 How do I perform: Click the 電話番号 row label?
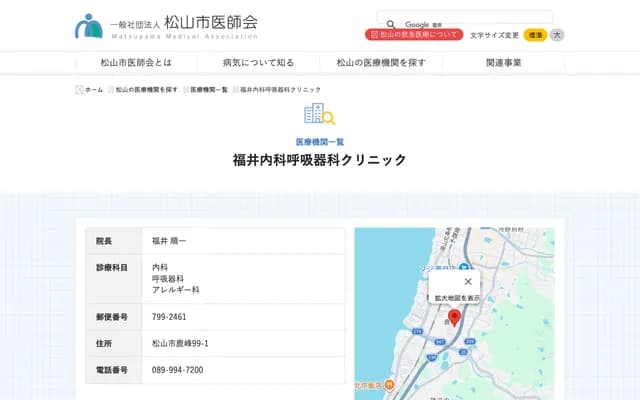112,370
